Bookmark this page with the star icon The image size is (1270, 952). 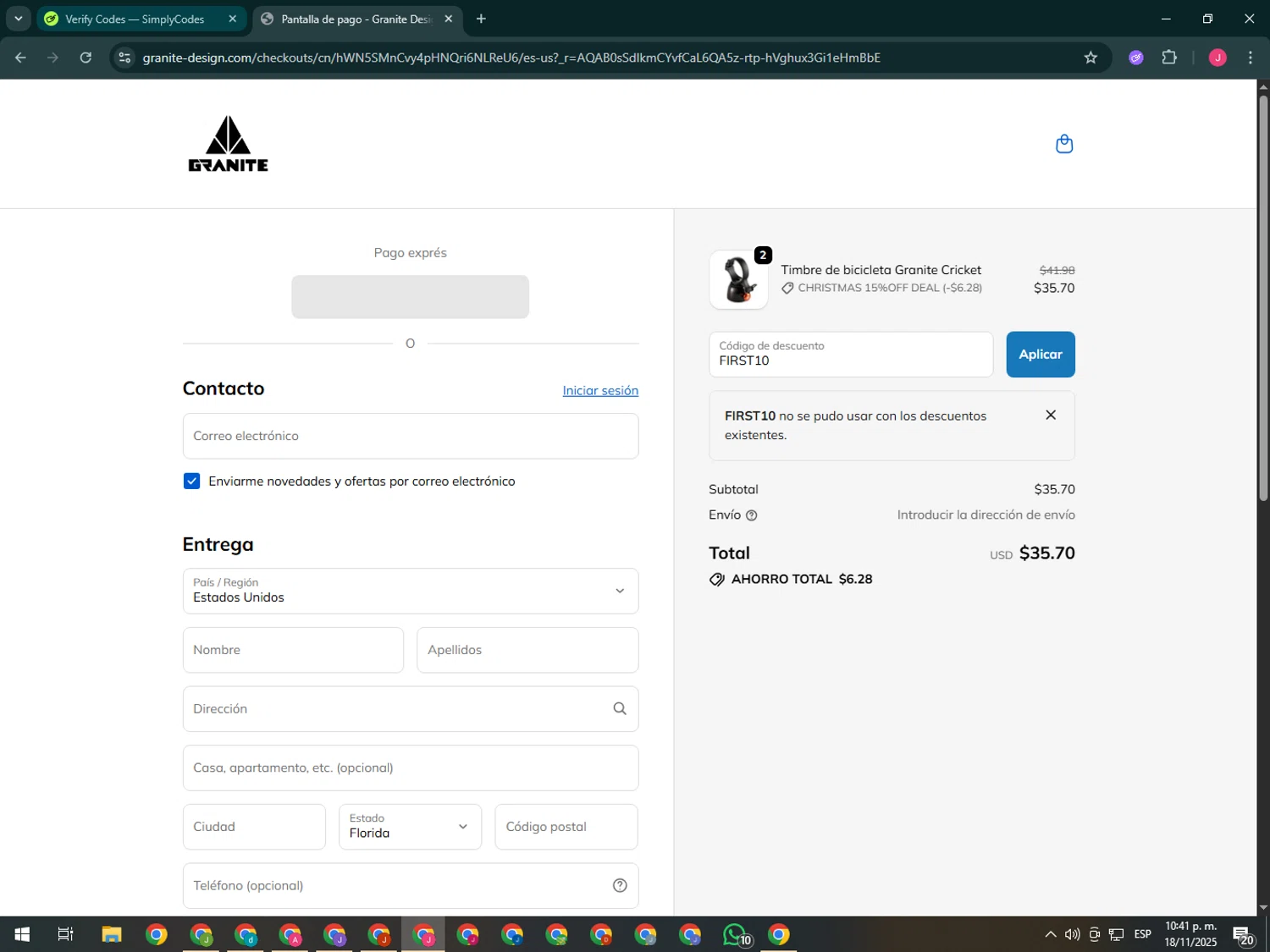(x=1091, y=58)
